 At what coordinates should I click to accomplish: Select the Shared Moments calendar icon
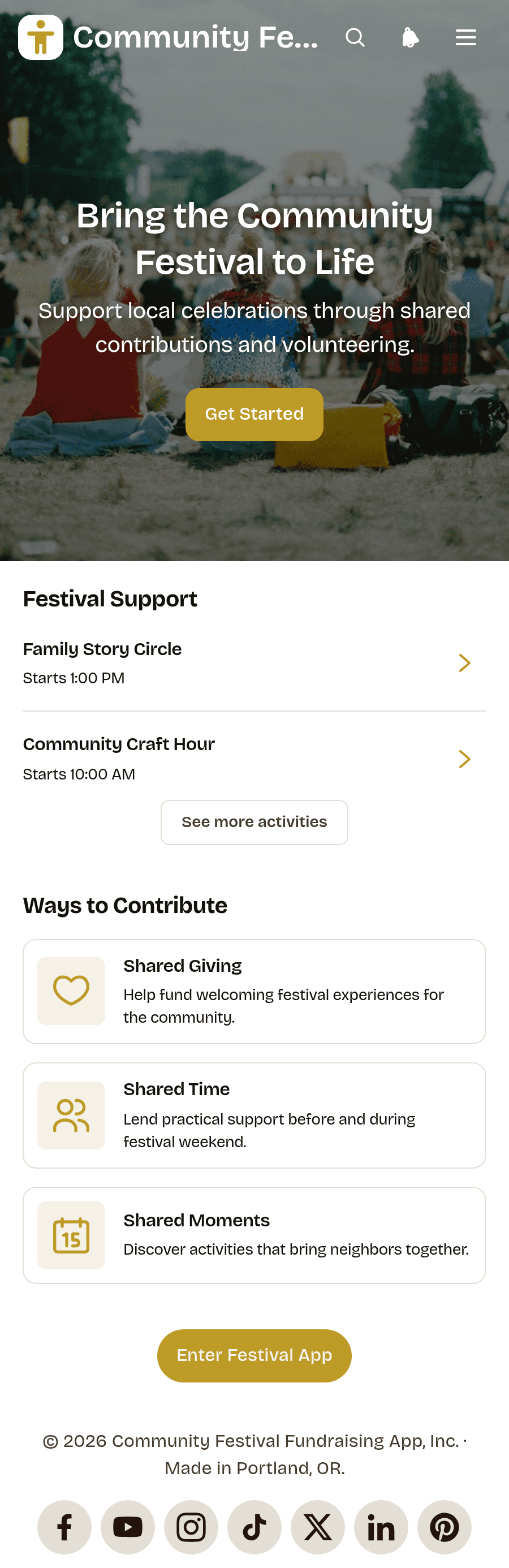tap(71, 1235)
